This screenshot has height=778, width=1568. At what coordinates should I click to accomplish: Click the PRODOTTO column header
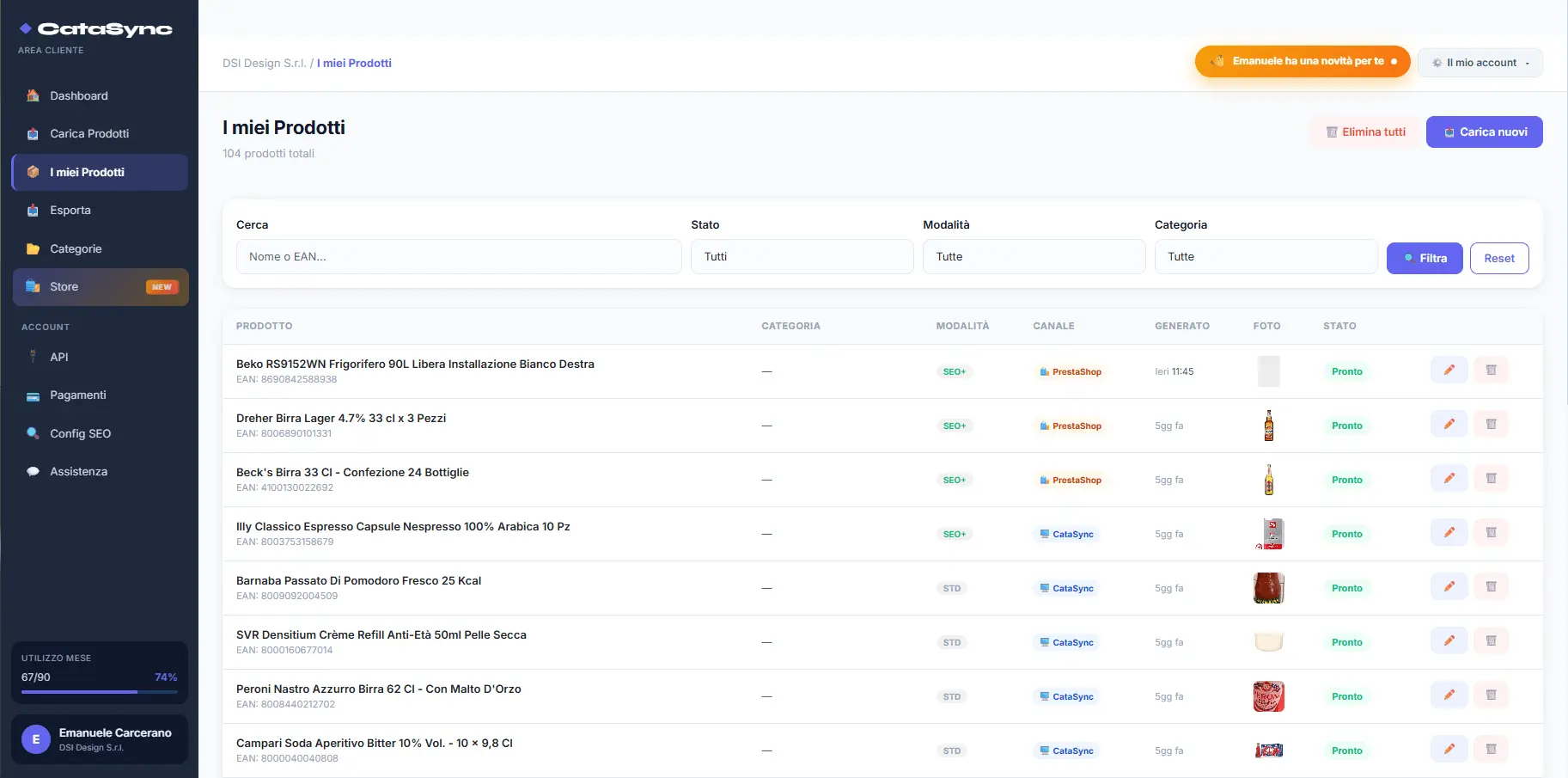(x=265, y=327)
